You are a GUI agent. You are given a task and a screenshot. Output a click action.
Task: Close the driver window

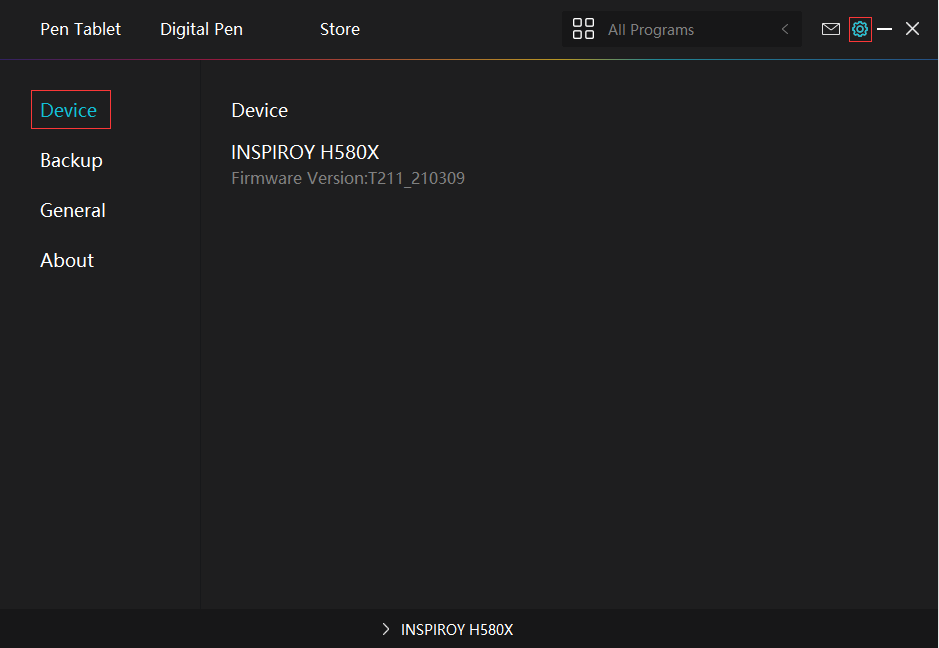pos(912,29)
